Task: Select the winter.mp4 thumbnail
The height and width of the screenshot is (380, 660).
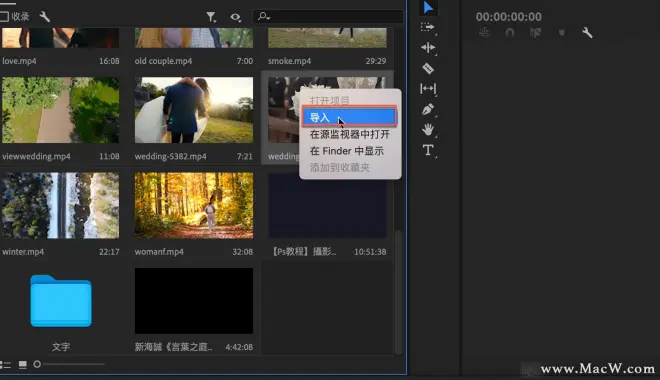Action: (60, 205)
